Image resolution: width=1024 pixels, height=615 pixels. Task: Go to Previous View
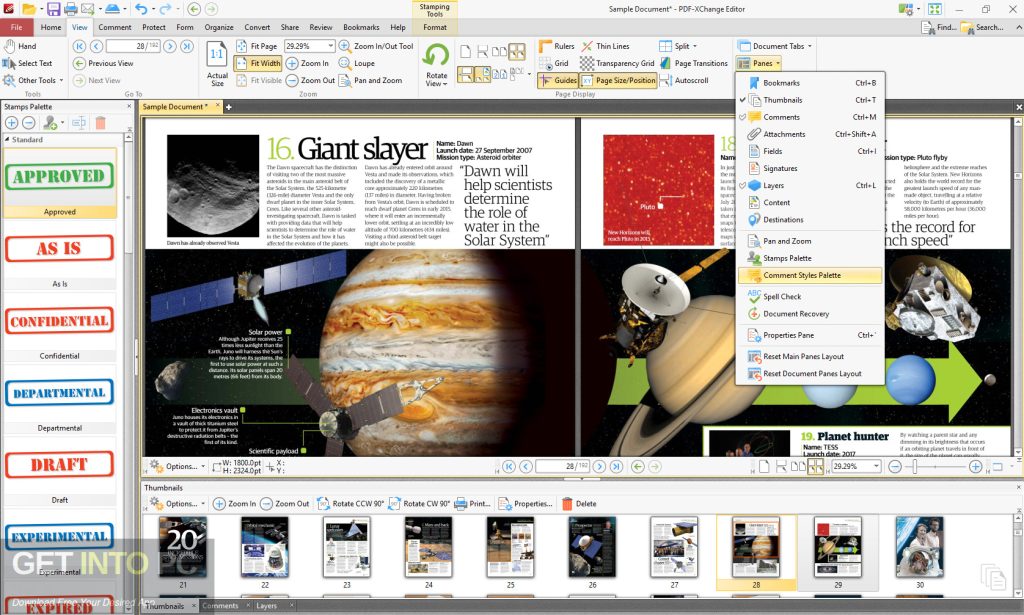pyautogui.click(x=103, y=63)
